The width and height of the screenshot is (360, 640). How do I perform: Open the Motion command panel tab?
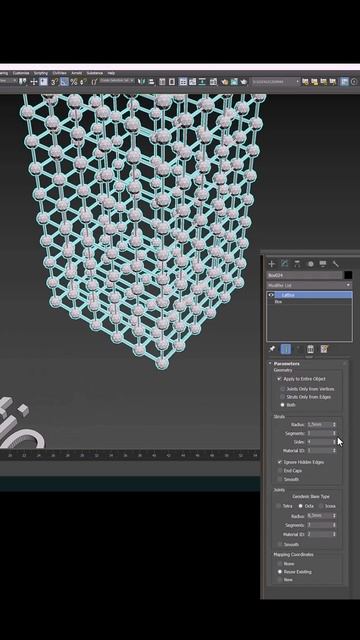point(310,264)
